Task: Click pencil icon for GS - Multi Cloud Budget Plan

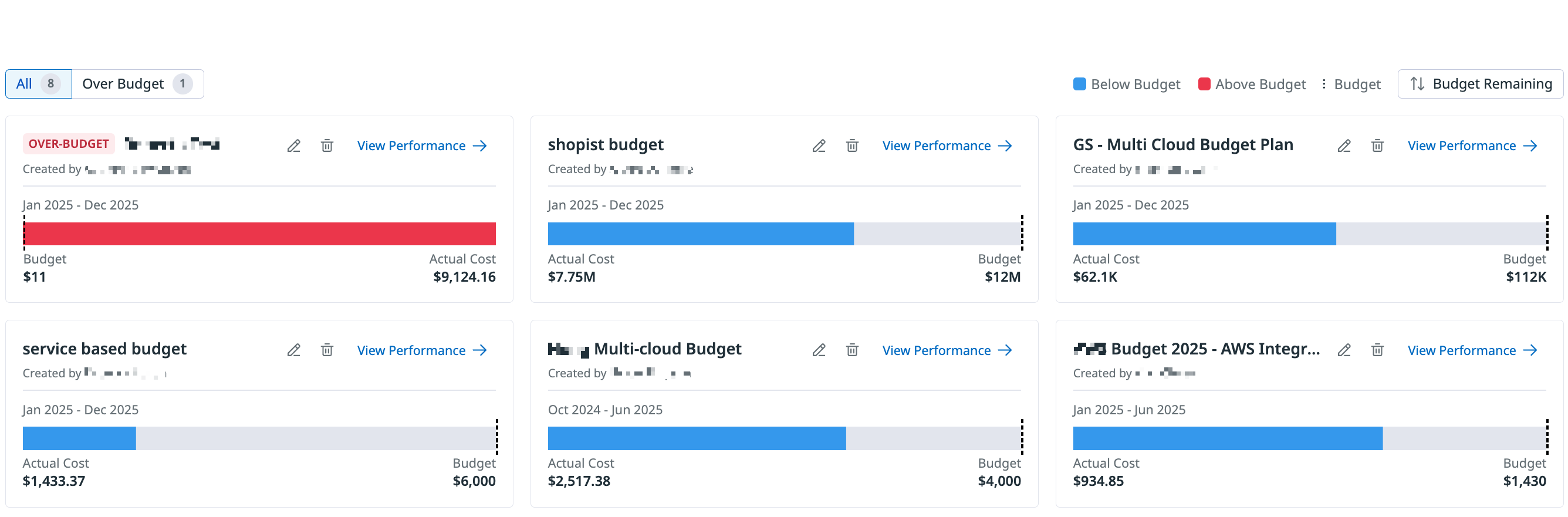Action: (x=1344, y=146)
